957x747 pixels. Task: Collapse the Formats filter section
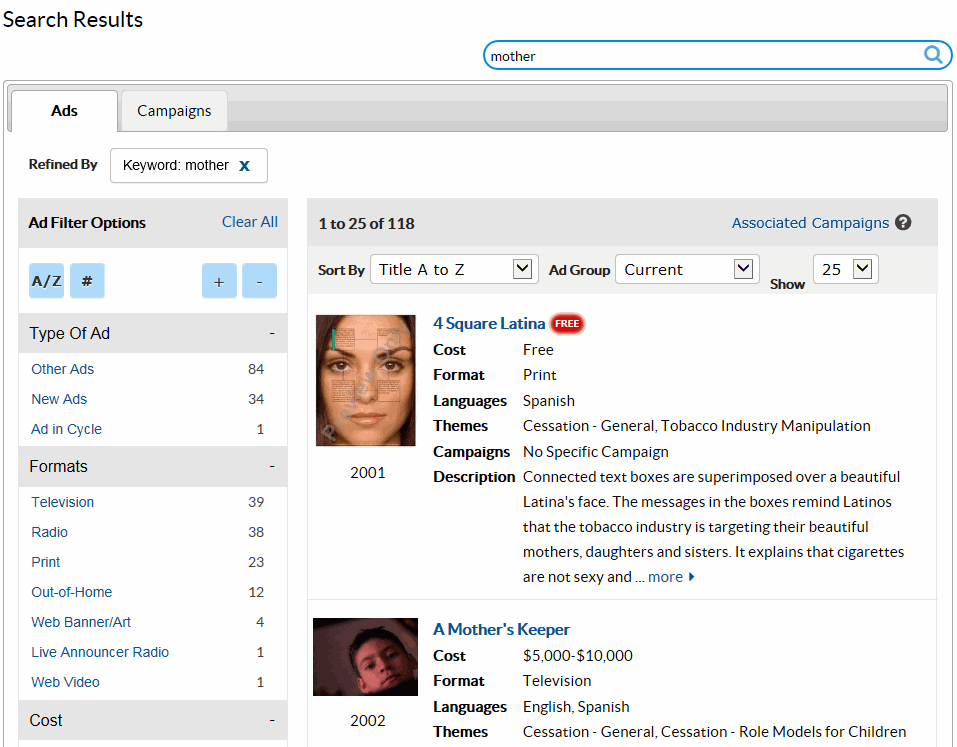pos(271,467)
